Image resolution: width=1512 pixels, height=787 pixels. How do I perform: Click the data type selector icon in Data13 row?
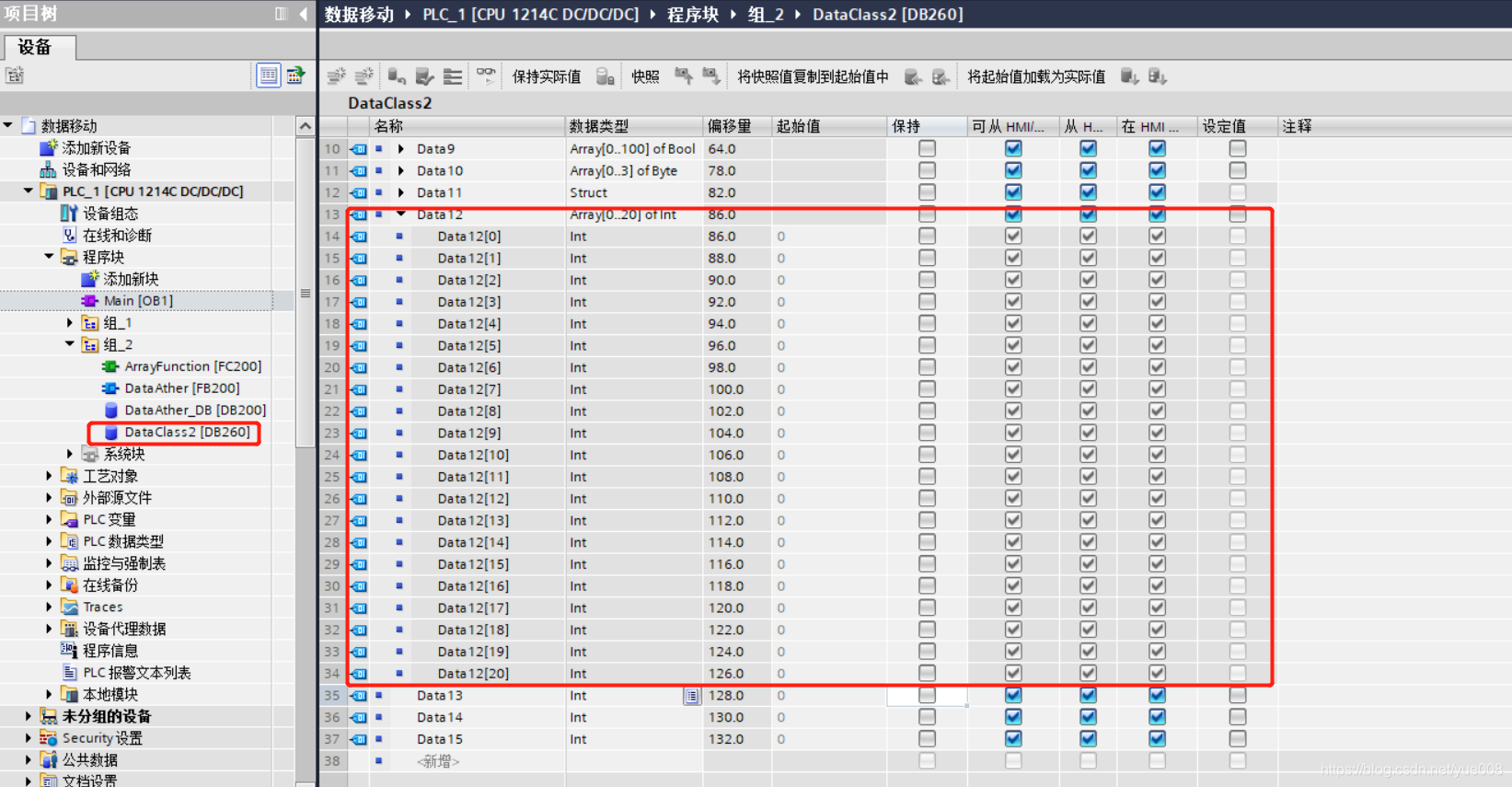click(691, 696)
